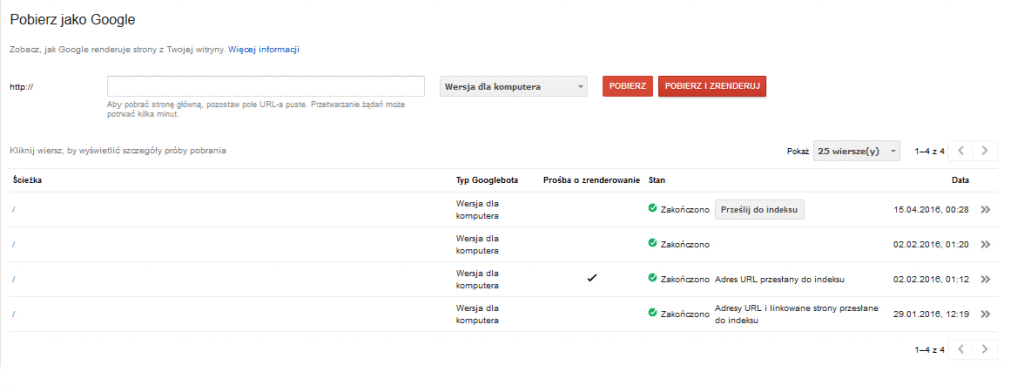Open the 25 wiersze(y) rows dropdown
This screenshot has width=1024, height=392.
coord(857,151)
